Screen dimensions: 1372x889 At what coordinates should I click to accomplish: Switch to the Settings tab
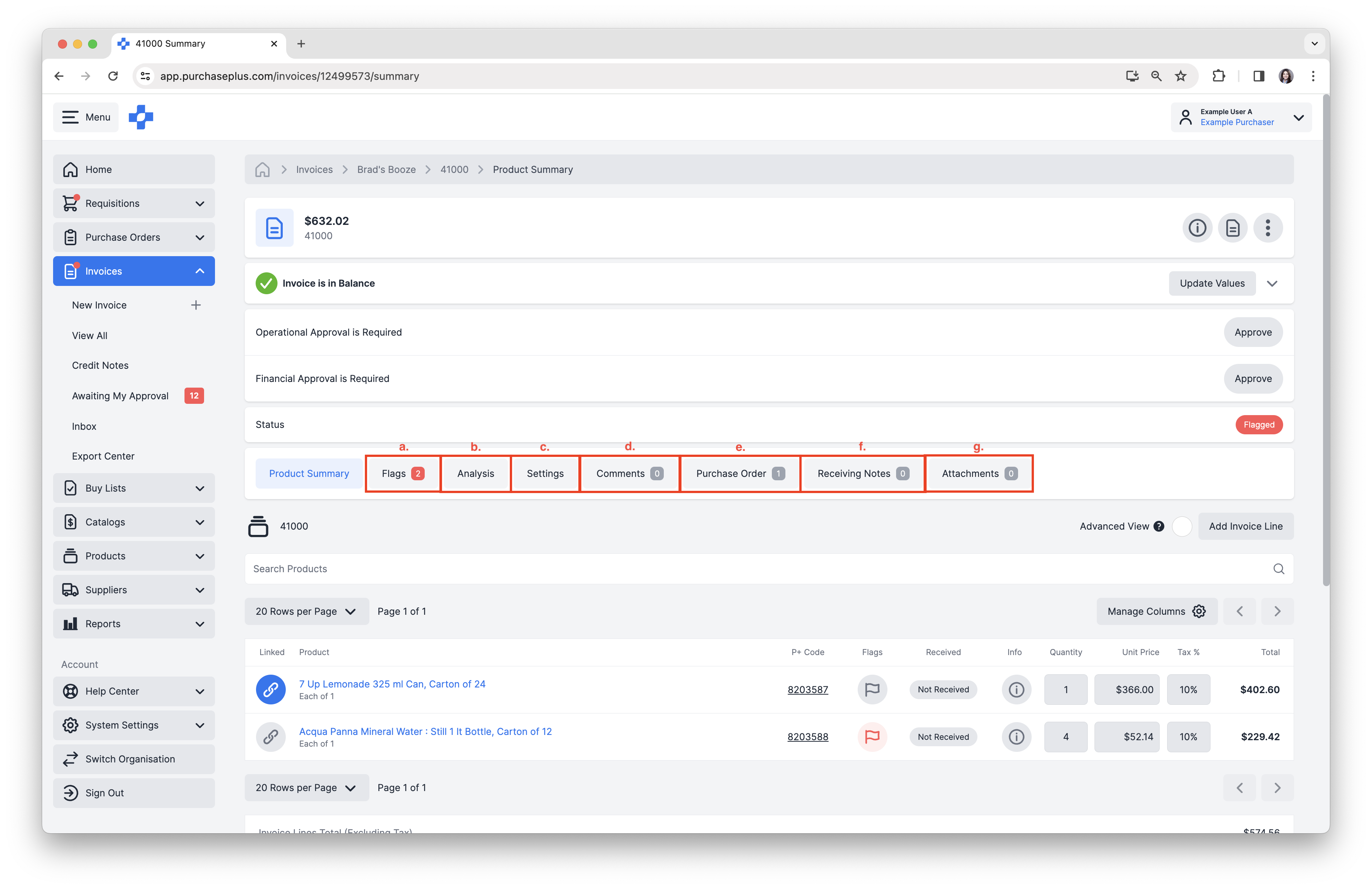[545, 474]
